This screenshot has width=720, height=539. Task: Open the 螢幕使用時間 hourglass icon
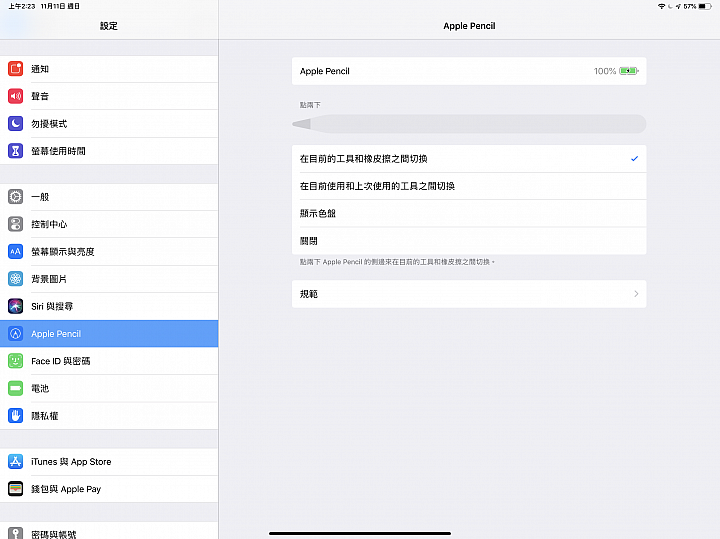[x=16, y=151]
